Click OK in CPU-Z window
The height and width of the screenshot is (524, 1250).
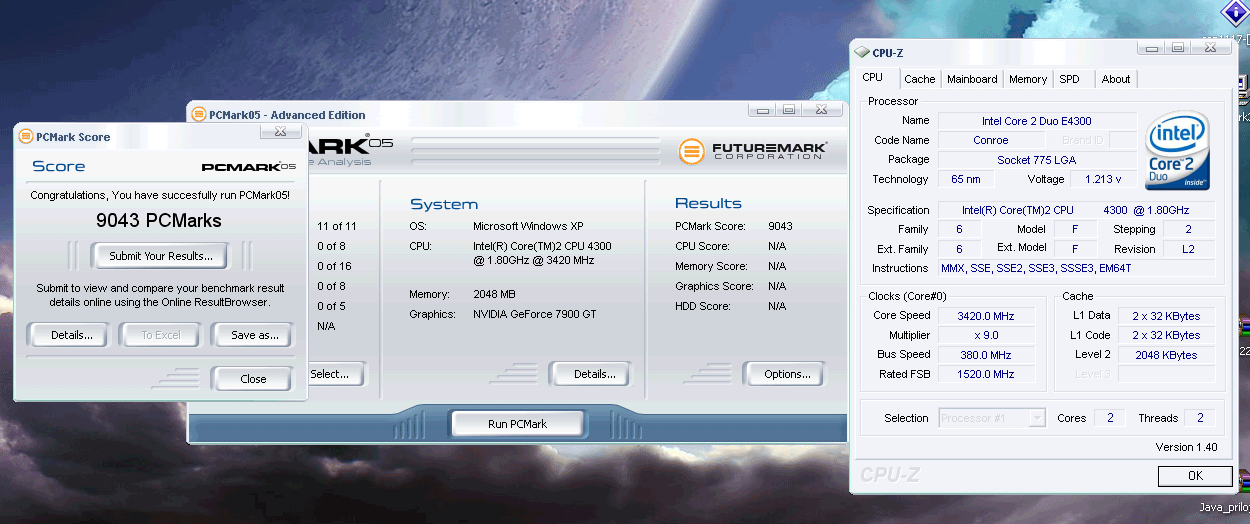1195,476
